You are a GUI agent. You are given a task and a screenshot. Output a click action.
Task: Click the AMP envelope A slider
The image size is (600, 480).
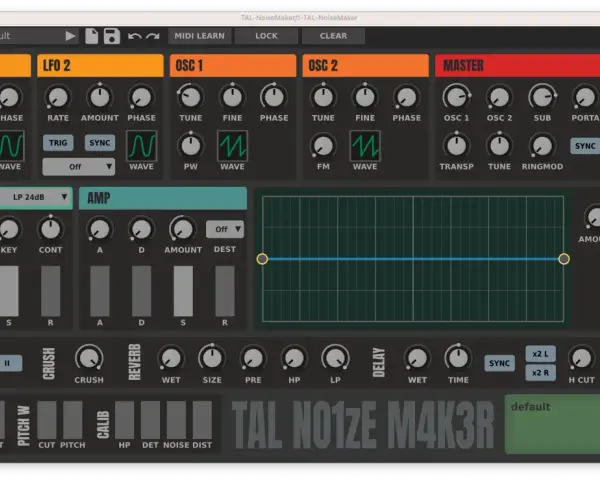[100, 291]
